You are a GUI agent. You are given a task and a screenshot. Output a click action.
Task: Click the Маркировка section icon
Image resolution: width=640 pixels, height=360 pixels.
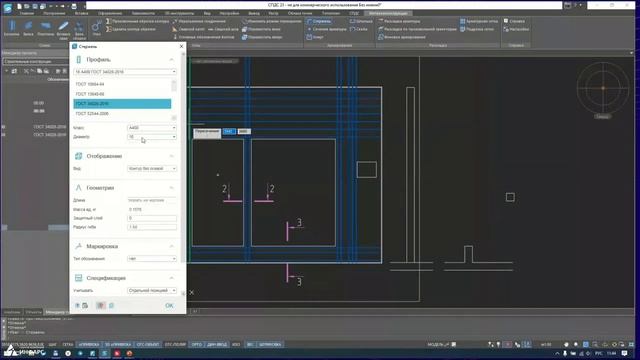(78, 246)
